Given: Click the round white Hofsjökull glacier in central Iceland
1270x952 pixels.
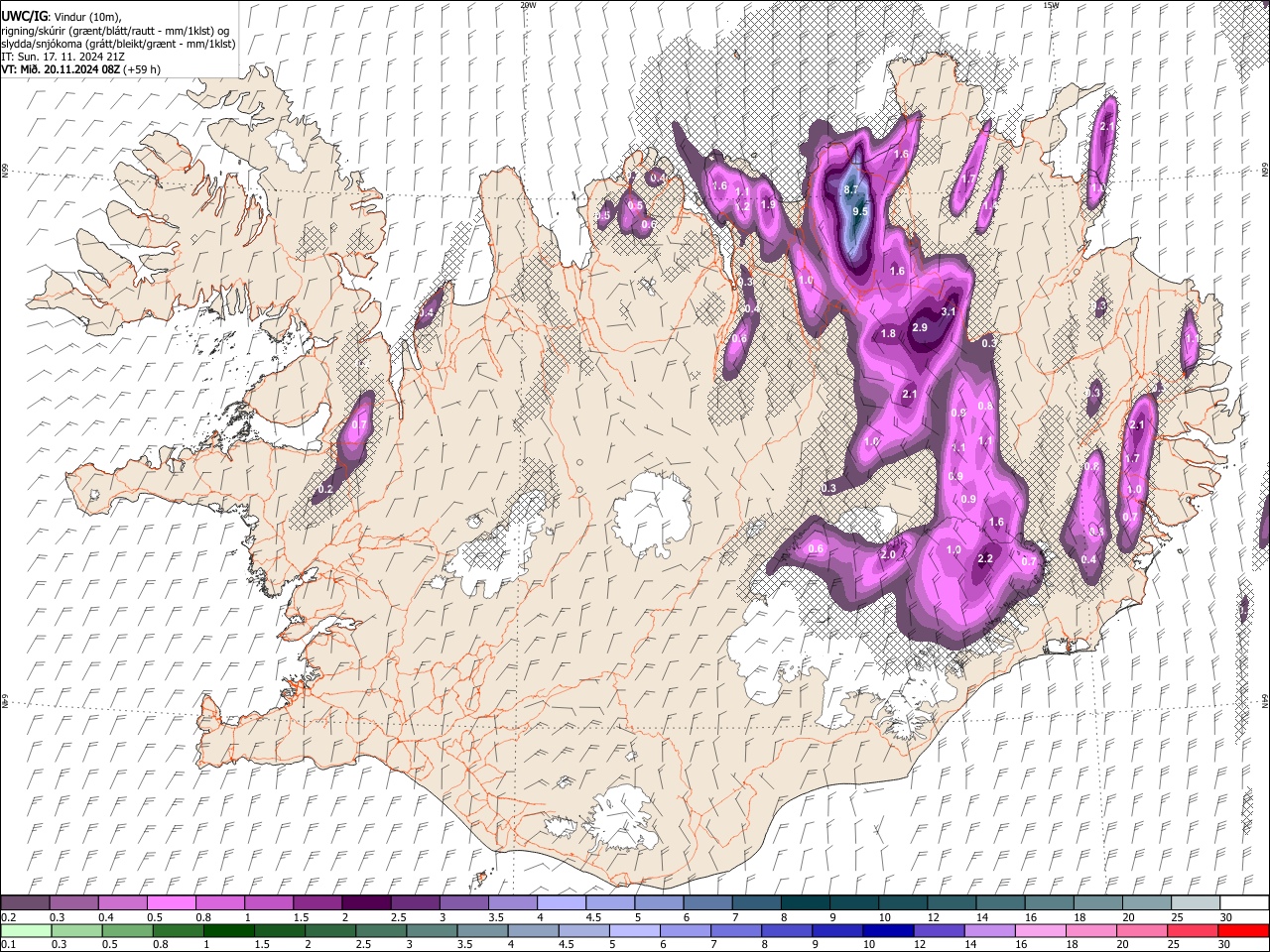Looking at the screenshot, I should [x=651, y=516].
